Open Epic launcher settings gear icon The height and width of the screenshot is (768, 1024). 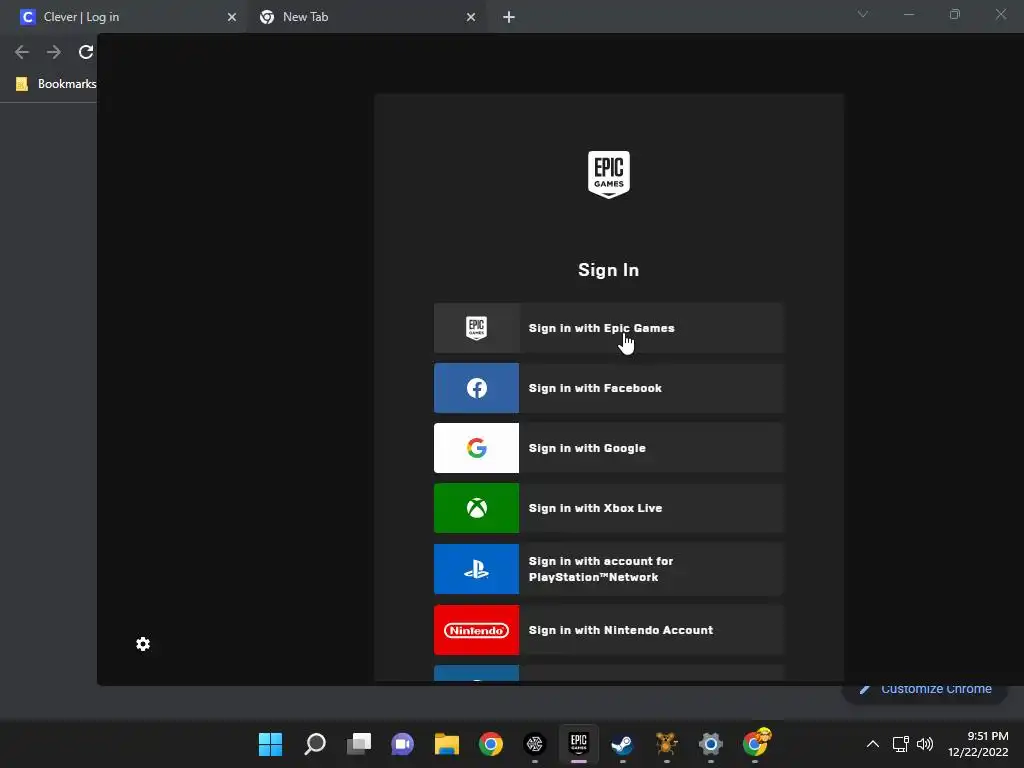pos(143,644)
